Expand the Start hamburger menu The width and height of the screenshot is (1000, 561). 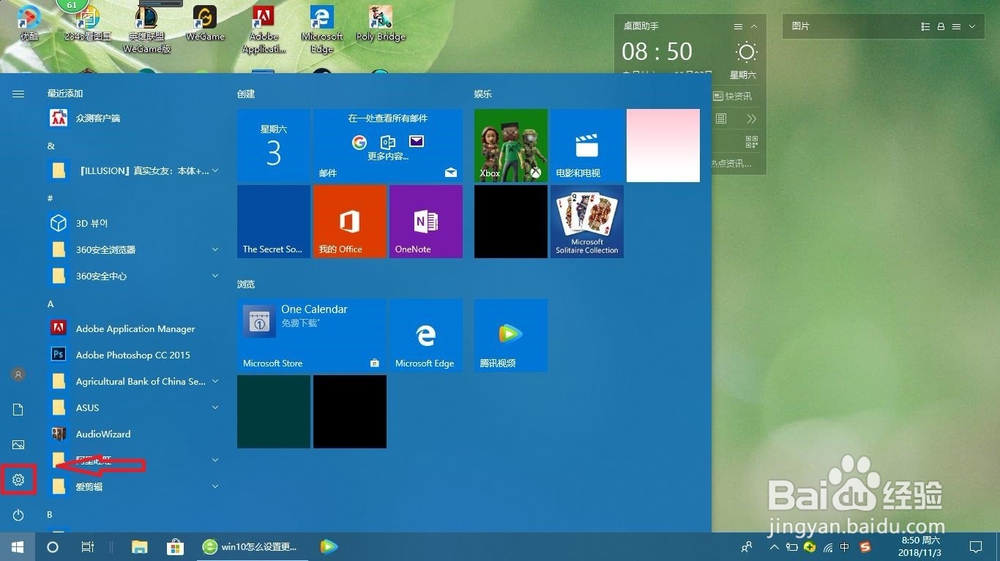pyautogui.click(x=18, y=94)
